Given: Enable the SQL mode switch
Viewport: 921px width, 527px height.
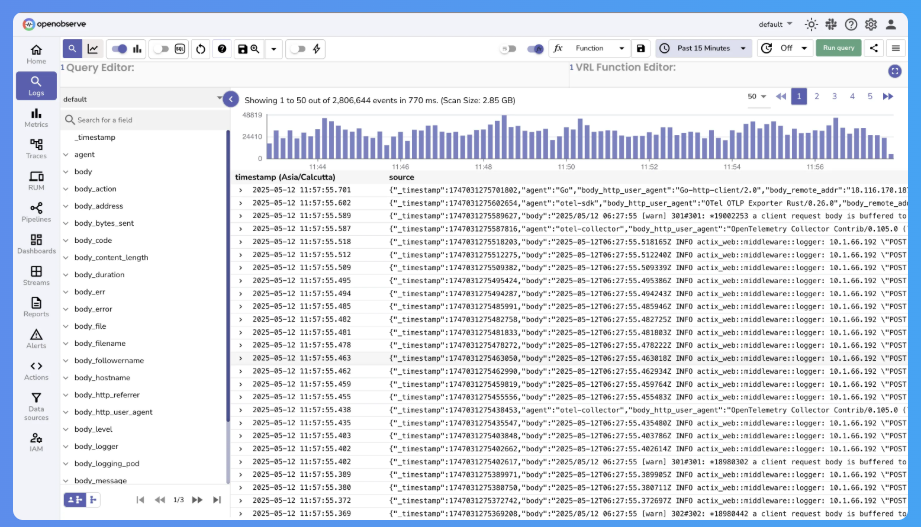Looking at the screenshot, I should [161, 49].
